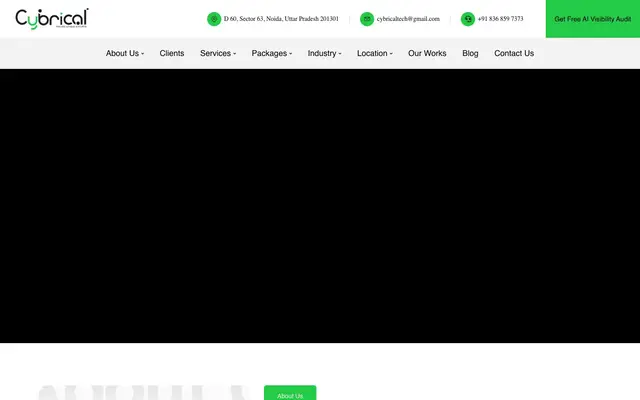
Task: Expand the Packages dropdown menu
Action: [x=272, y=53]
